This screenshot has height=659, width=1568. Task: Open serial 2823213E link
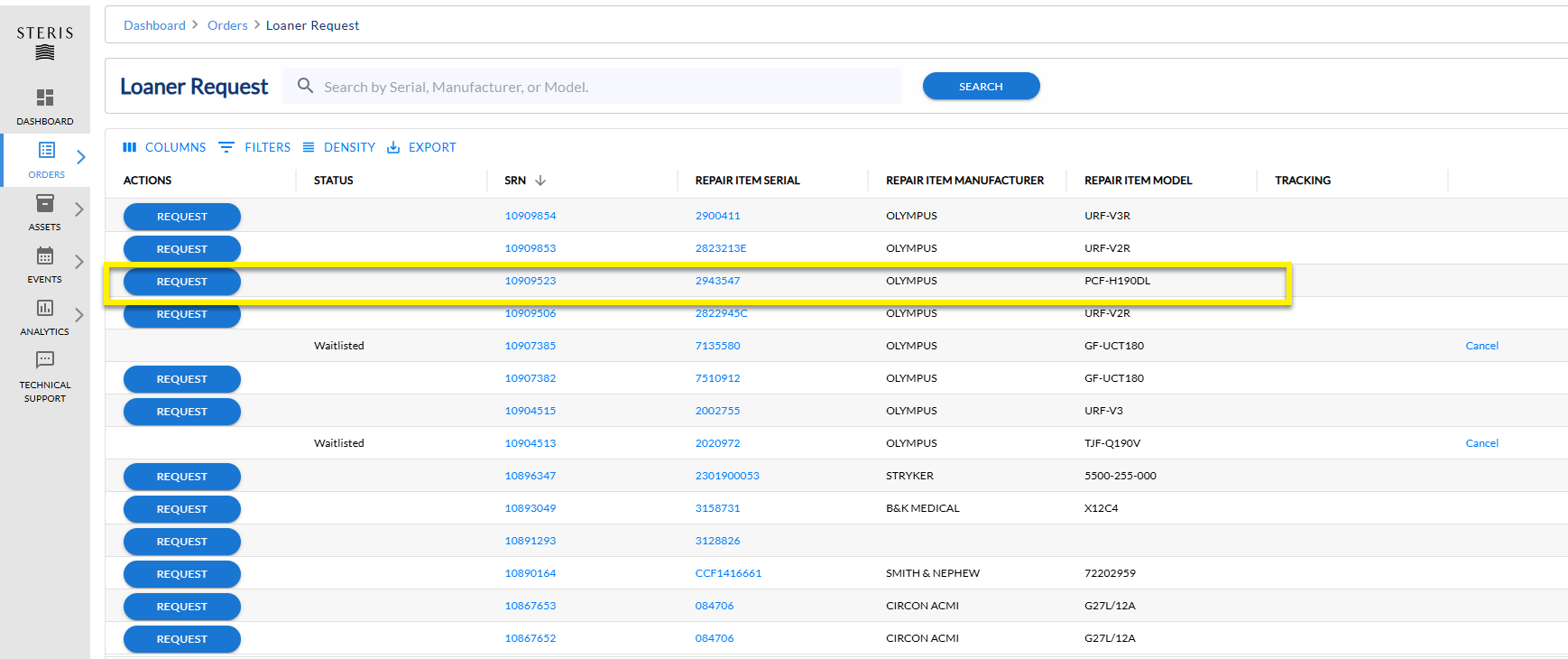click(x=721, y=248)
